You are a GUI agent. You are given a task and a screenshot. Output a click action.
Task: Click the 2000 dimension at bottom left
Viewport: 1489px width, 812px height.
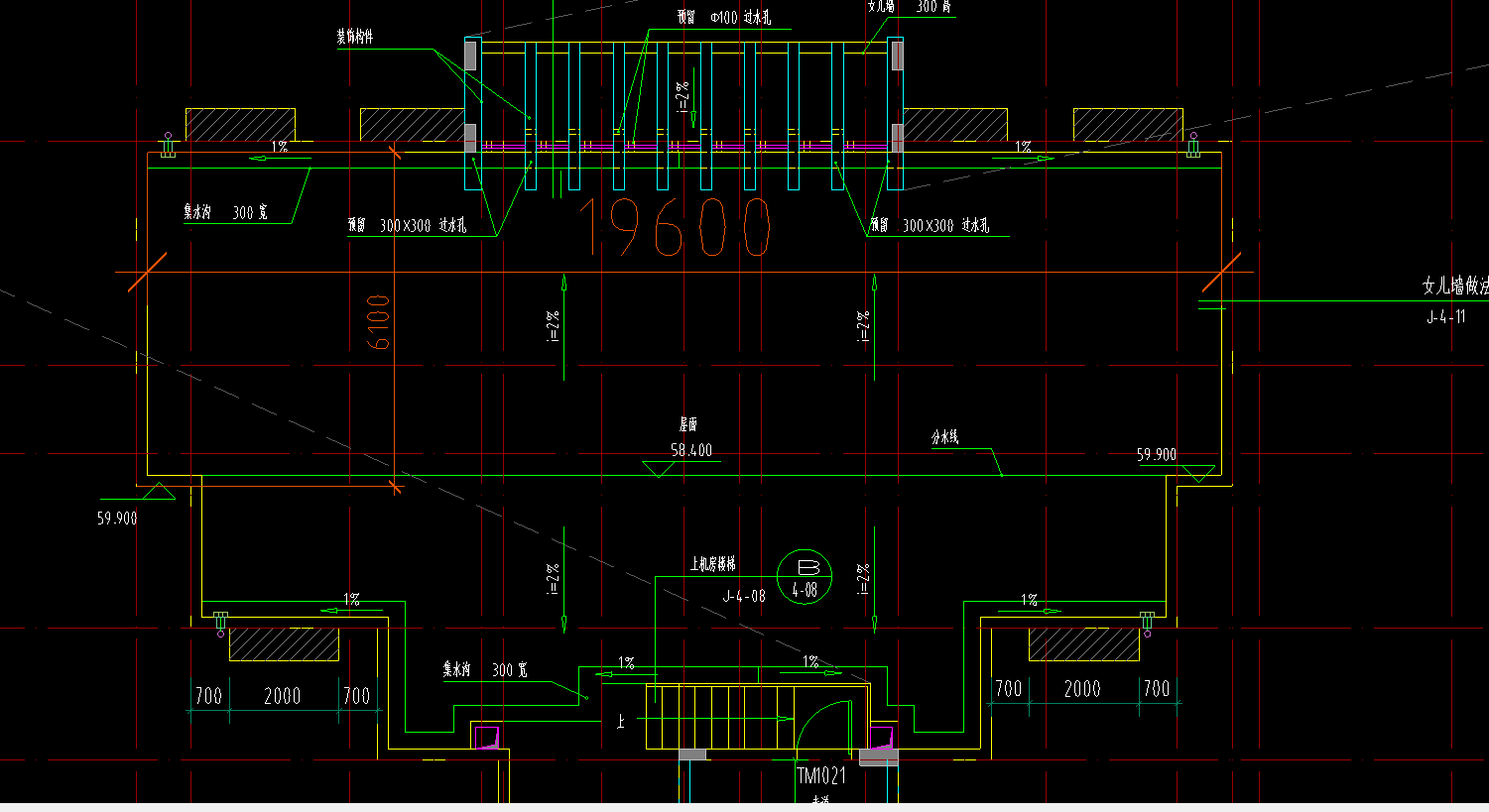coord(283,696)
